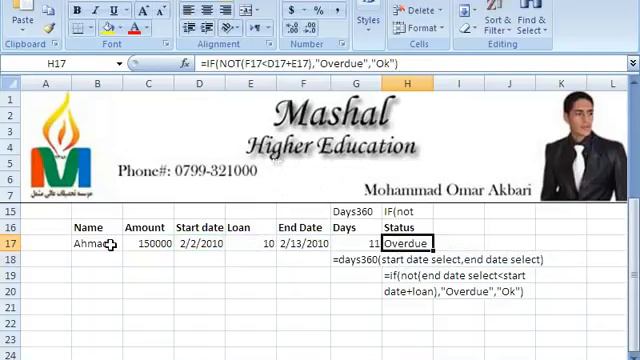Click the Fill down-arrow icon in Editing
Image resolution: width=640 pixels, height=360 pixels.
point(464,10)
